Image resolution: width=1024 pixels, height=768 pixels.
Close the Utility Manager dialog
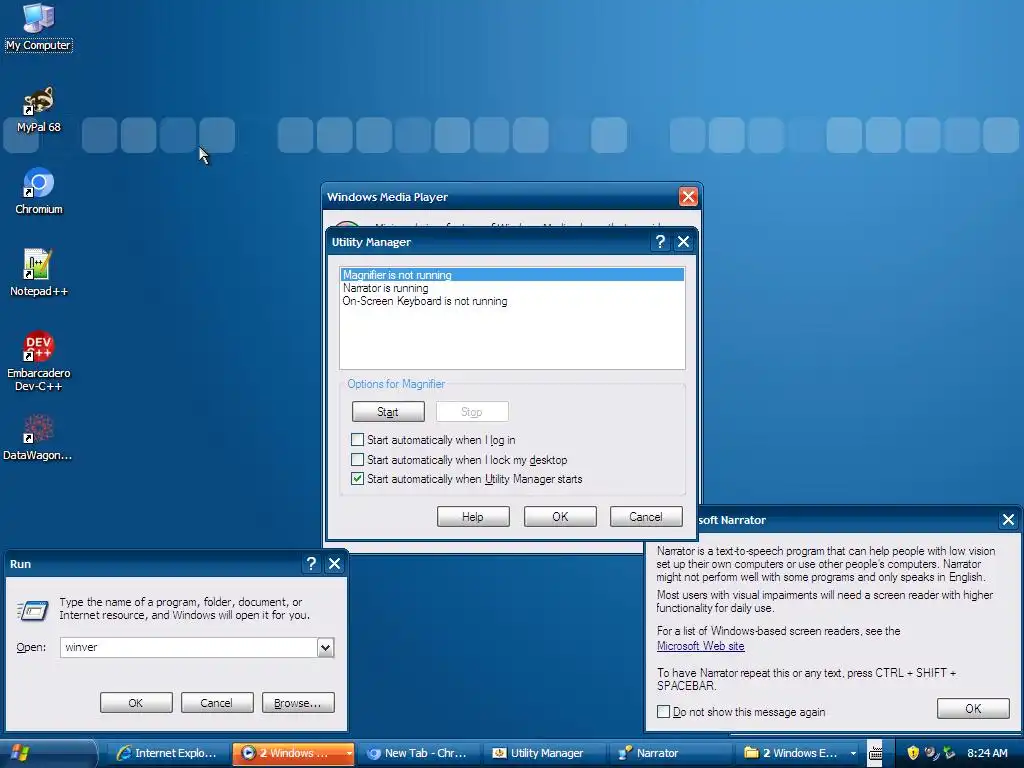pos(683,242)
